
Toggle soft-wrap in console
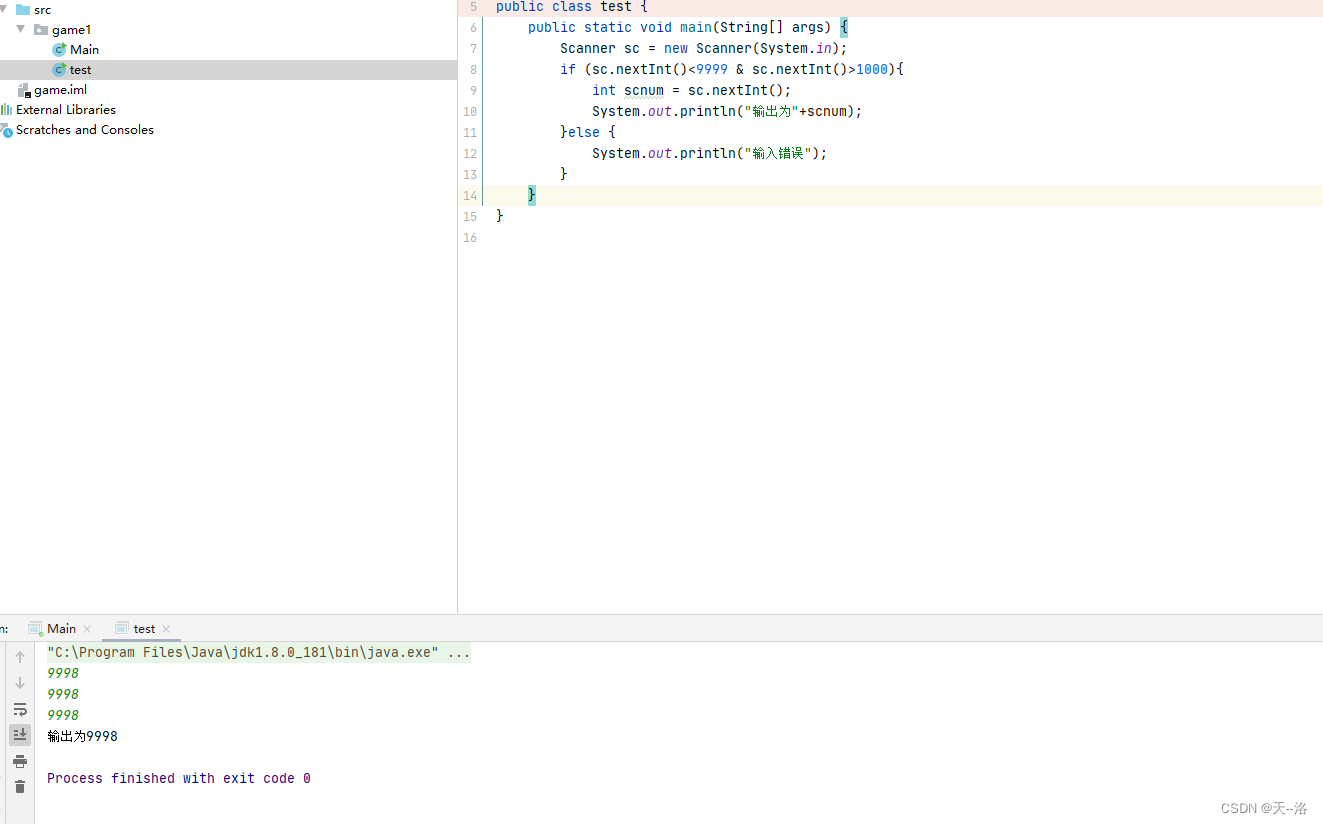point(20,709)
